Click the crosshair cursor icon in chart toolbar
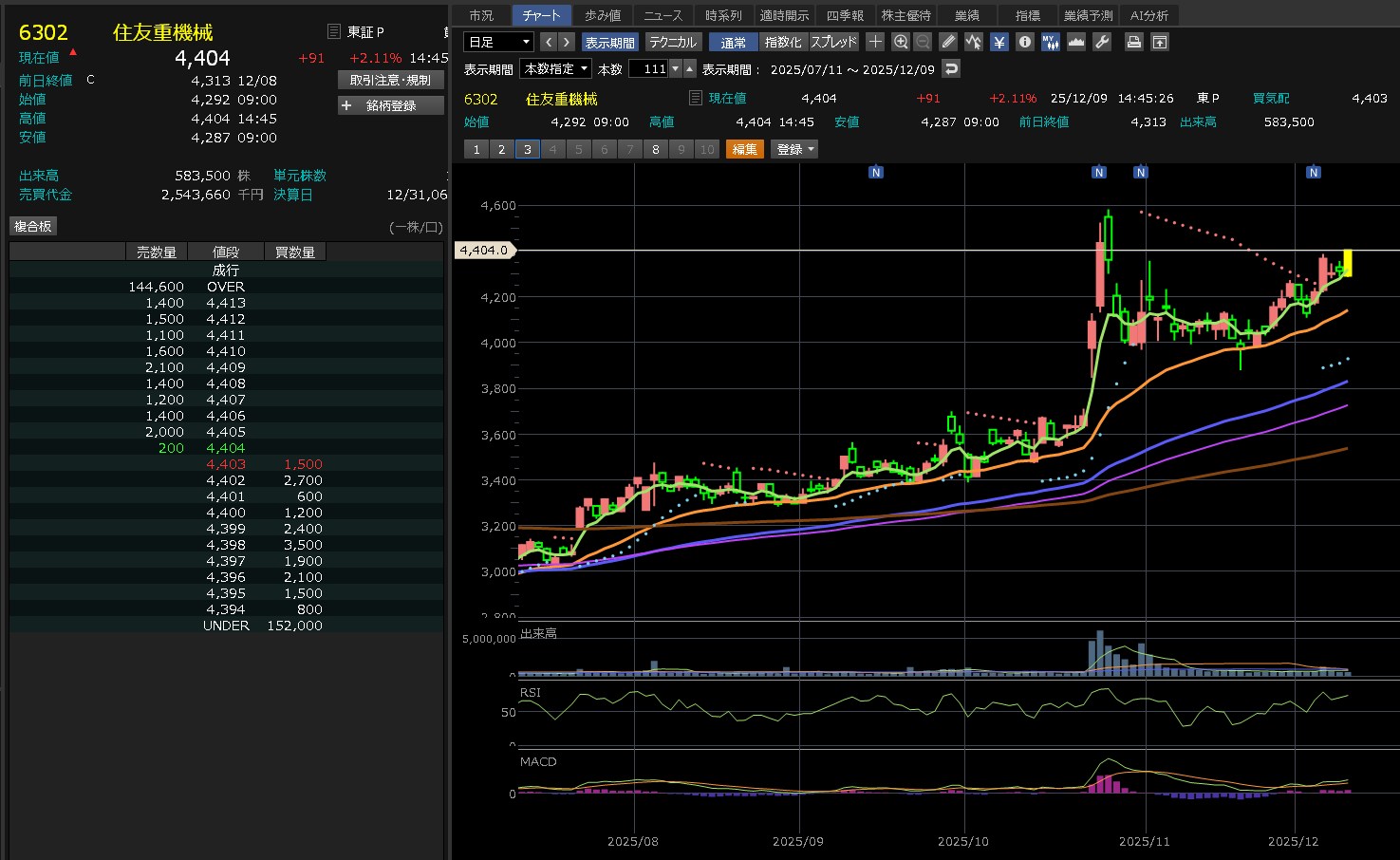1400x860 pixels. (875, 42)
